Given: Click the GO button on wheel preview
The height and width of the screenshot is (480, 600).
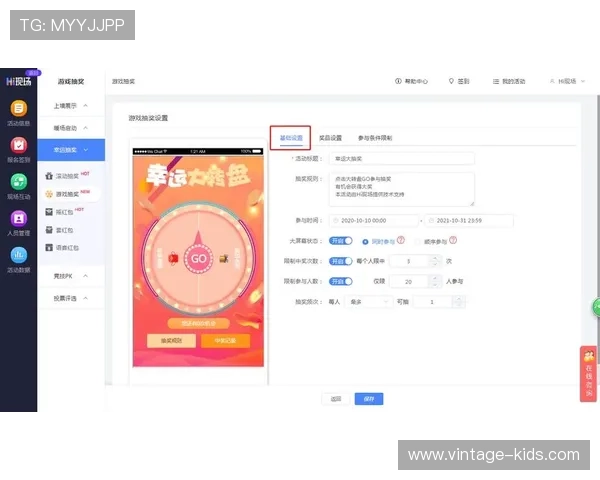Looking at the screenshot, I should coord(198,259).
